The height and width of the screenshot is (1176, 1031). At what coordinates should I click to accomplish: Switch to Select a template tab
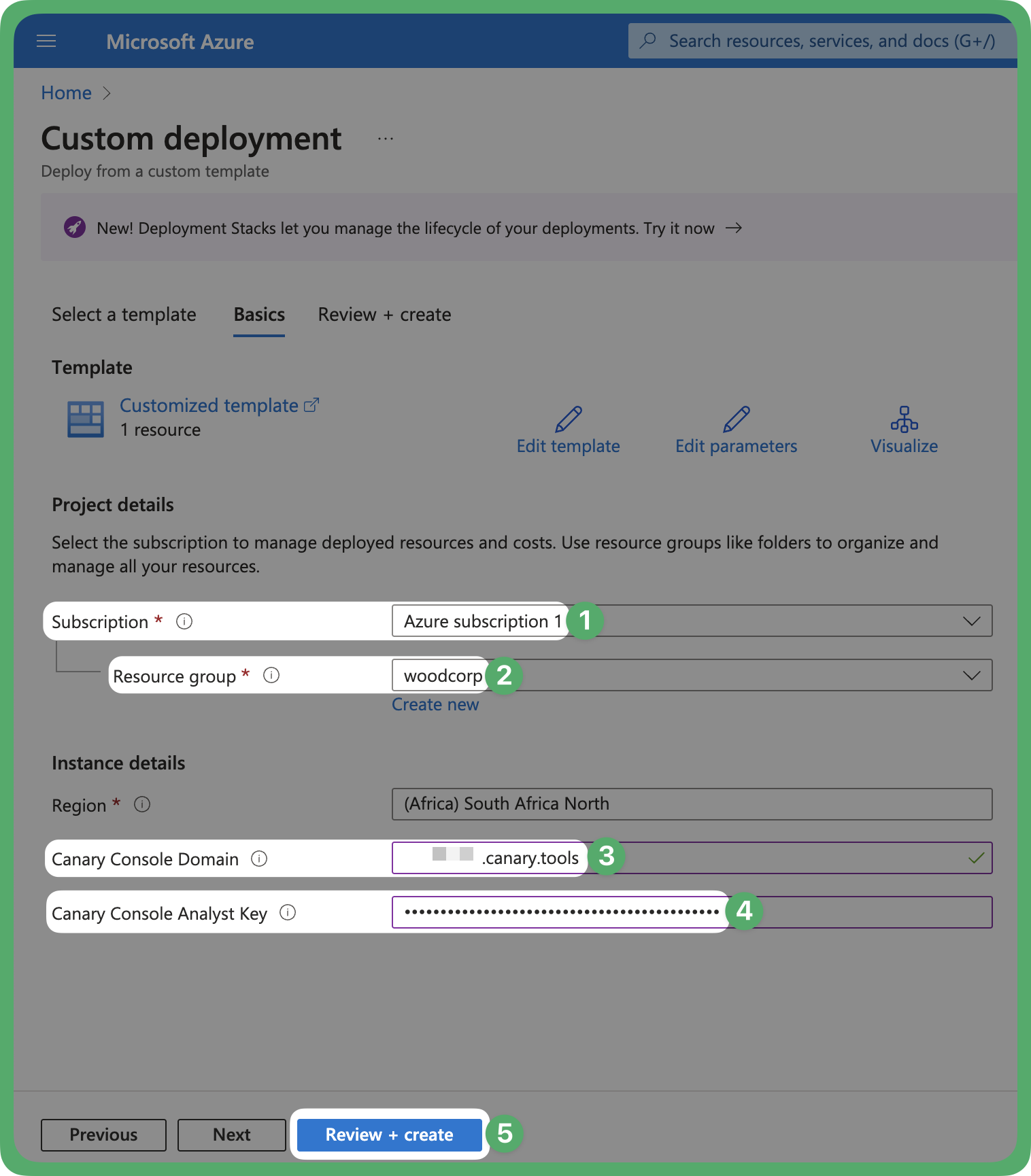pyautogui.click(x=124, y=315)
